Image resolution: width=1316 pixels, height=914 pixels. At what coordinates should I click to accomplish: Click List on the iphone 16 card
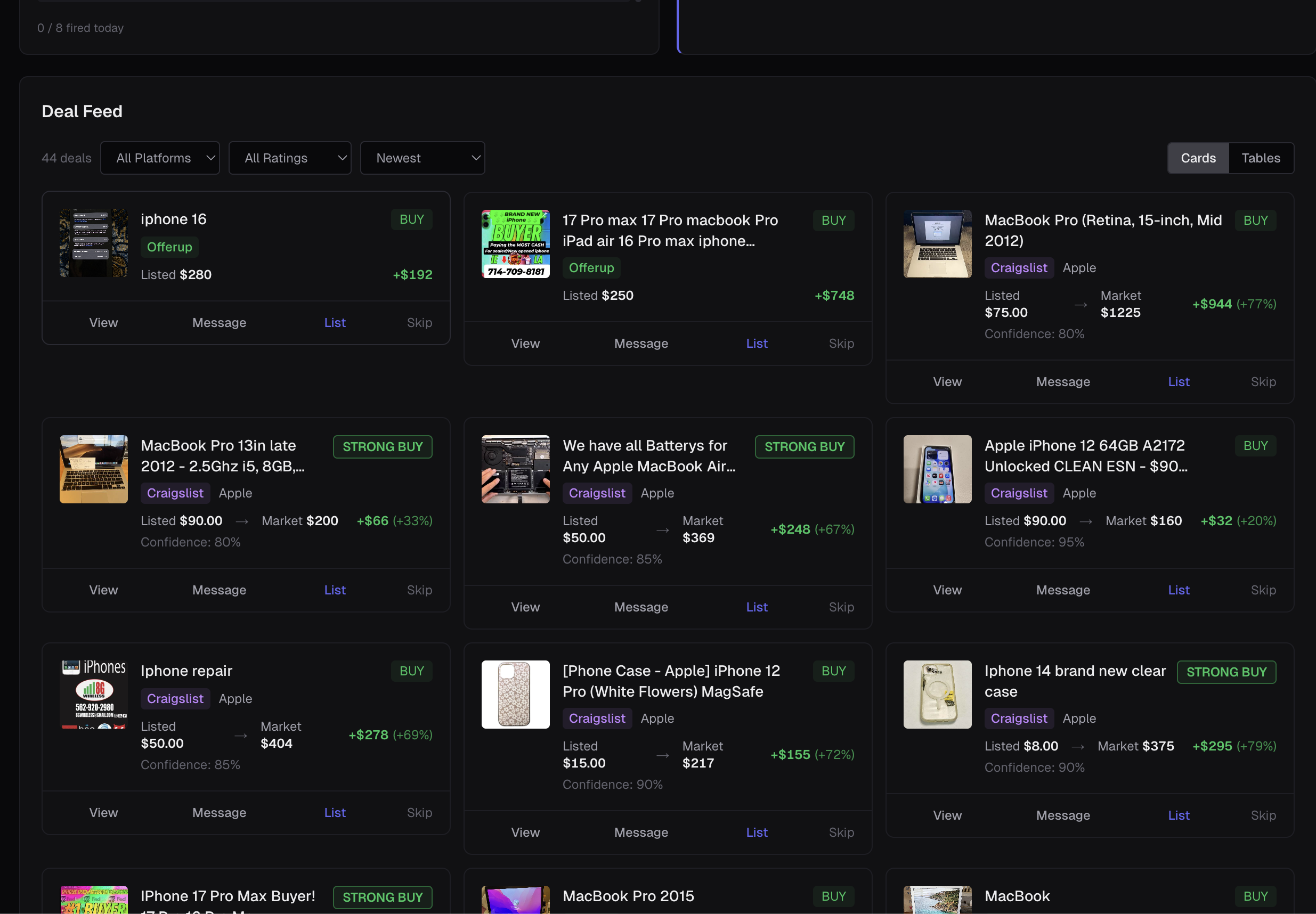[x=335, y=322]
